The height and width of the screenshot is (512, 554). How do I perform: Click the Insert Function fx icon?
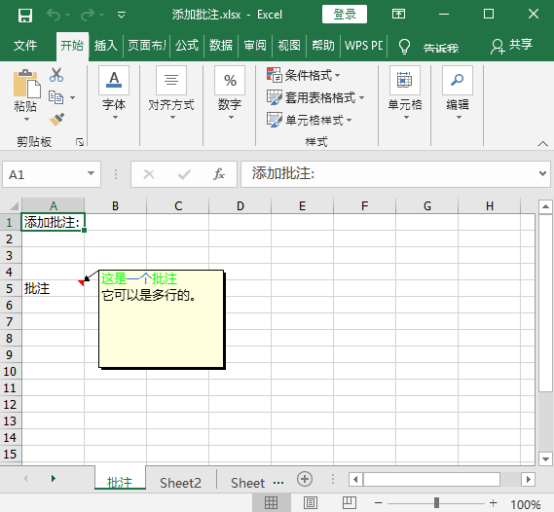tap(219, 174)
